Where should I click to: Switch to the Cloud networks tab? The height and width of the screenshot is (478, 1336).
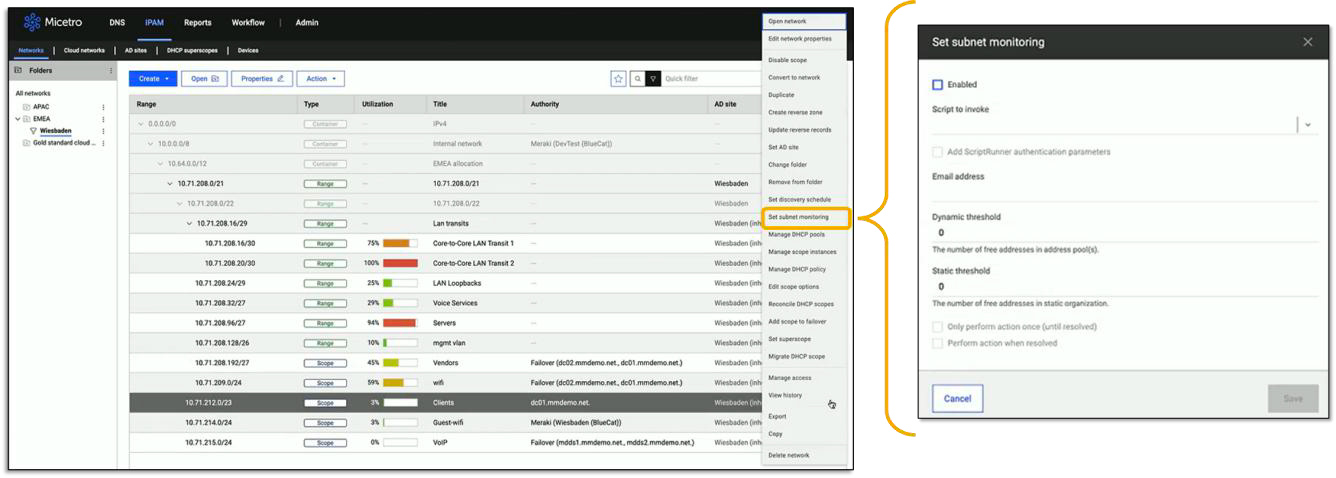point(84,50)
